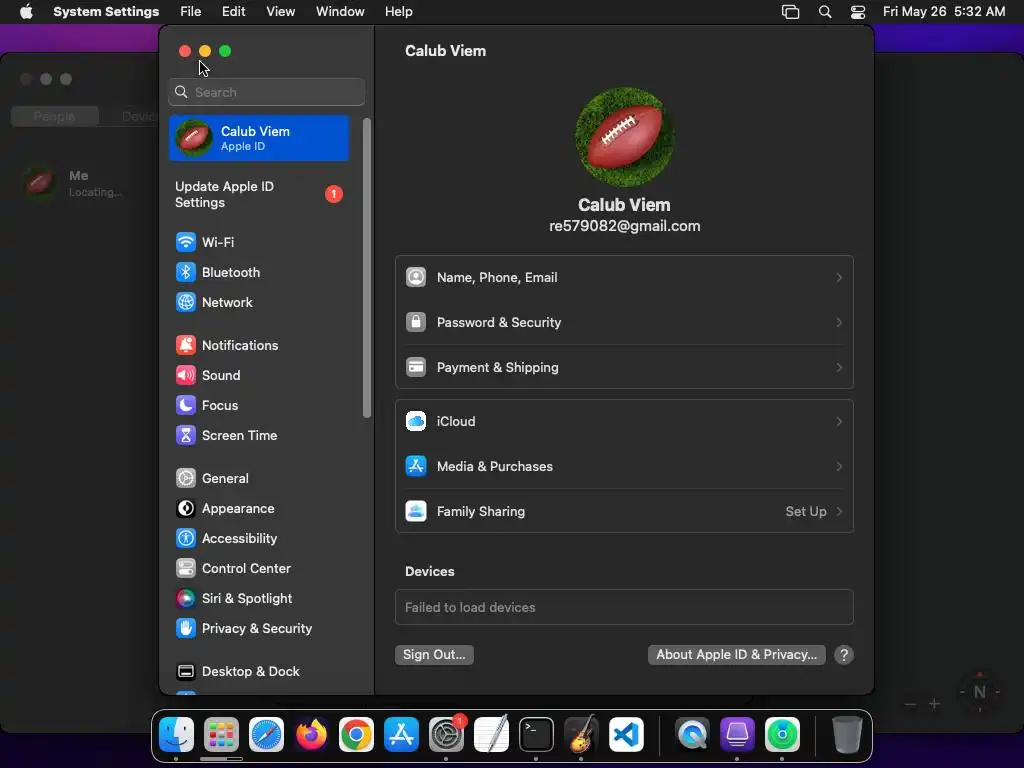
Task: Open Network settings in sidebar
Action: click(x=259, y=302)
